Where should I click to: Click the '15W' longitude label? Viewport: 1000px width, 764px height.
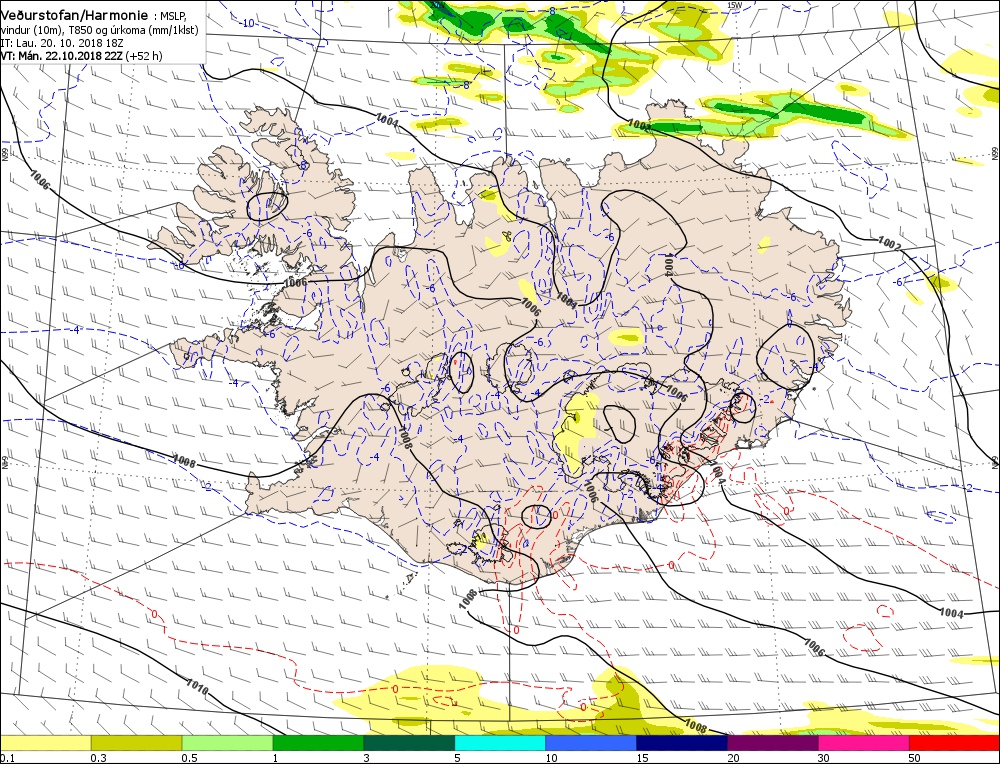735,5
